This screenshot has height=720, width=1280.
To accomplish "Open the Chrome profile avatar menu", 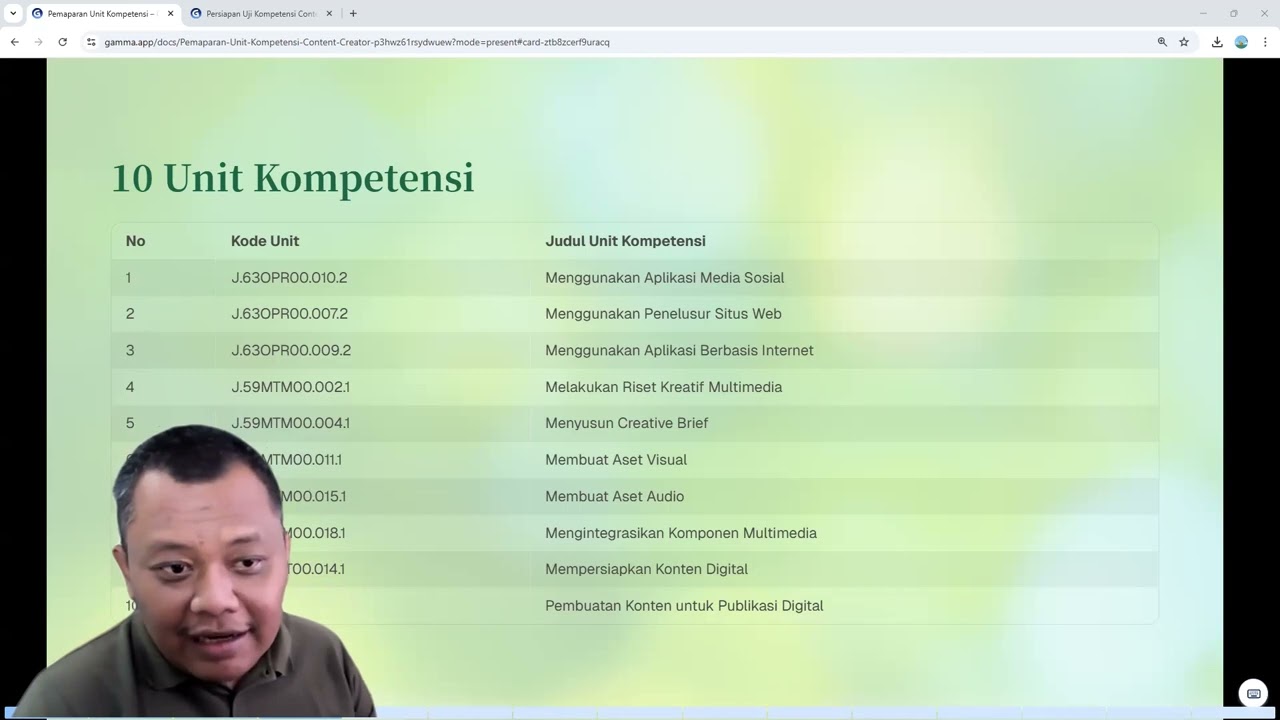I will tap(1241, 42).
